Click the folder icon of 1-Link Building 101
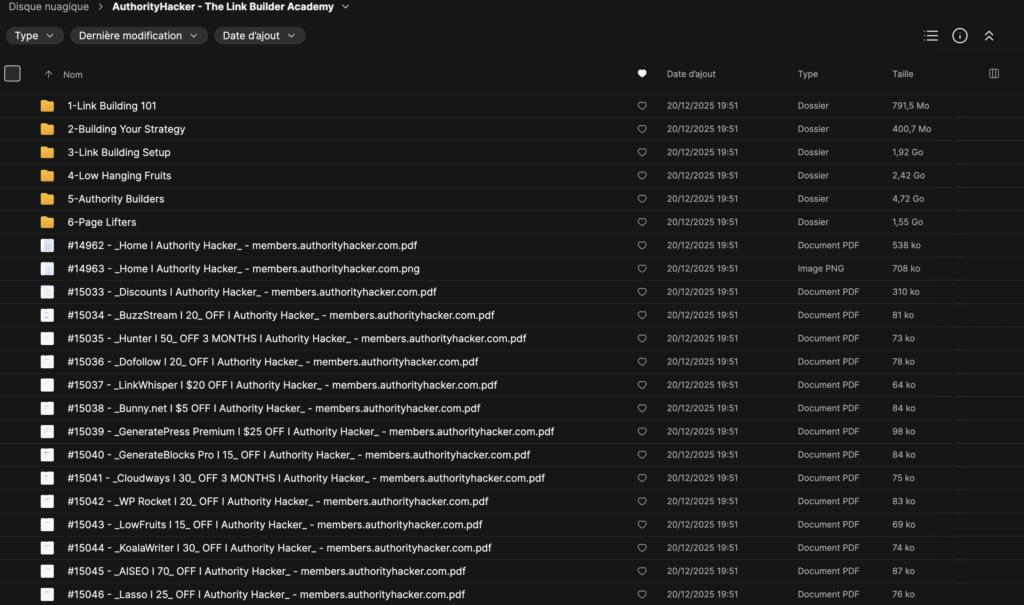Screen dimensions: 1024x605 (x=45, y=105)
